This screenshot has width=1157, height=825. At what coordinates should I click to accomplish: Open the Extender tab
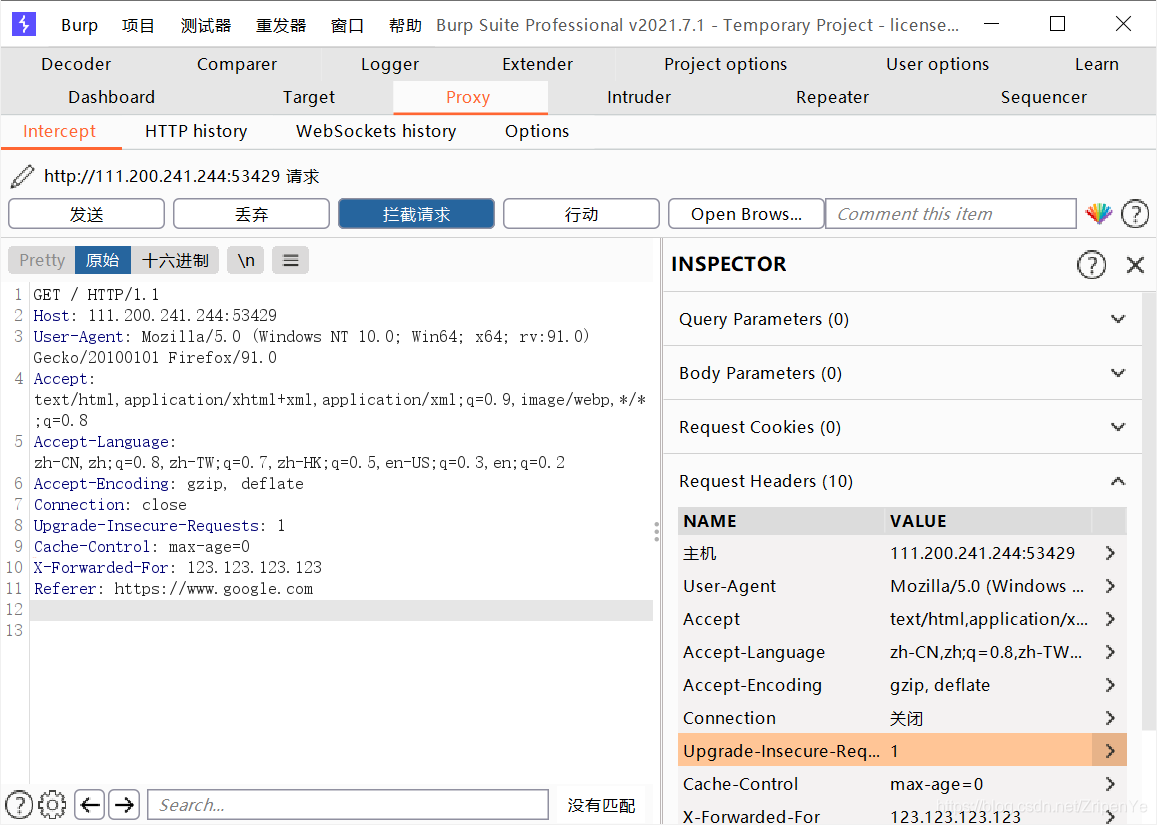click(x=537, y=64)
